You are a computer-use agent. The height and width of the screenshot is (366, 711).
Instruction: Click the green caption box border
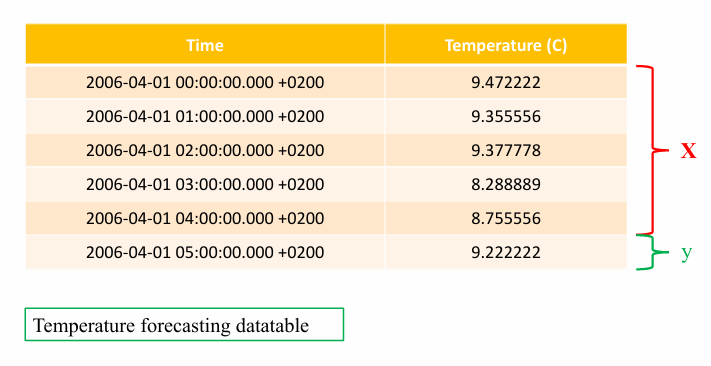tap(184, 309)
